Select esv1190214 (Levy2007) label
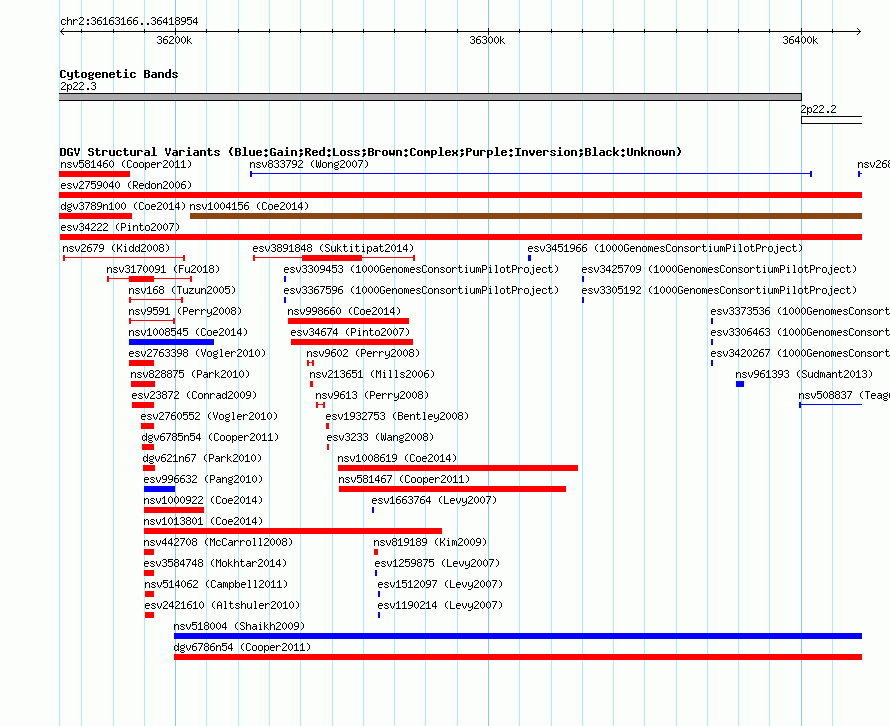Viewport: 890px width, 726px height. [x=440, y=606]
